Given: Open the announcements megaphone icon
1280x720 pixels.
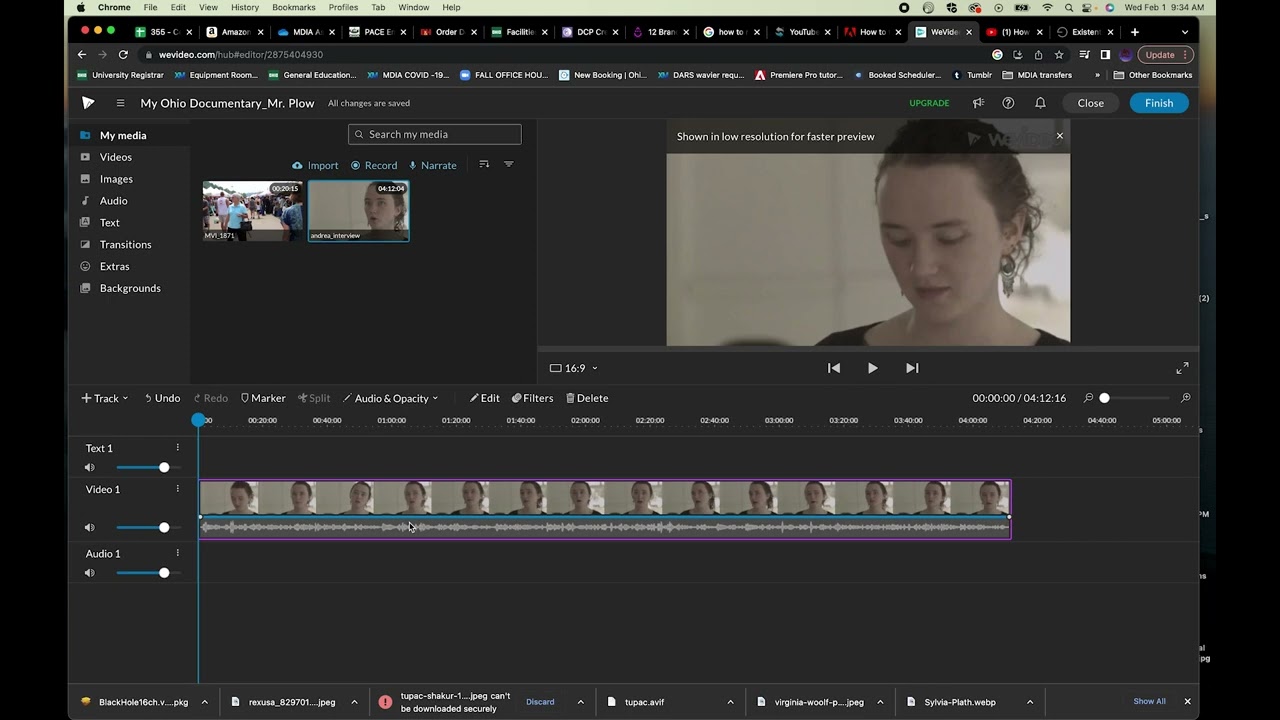Looking at the screenshot, I should [x=978, y=103].
